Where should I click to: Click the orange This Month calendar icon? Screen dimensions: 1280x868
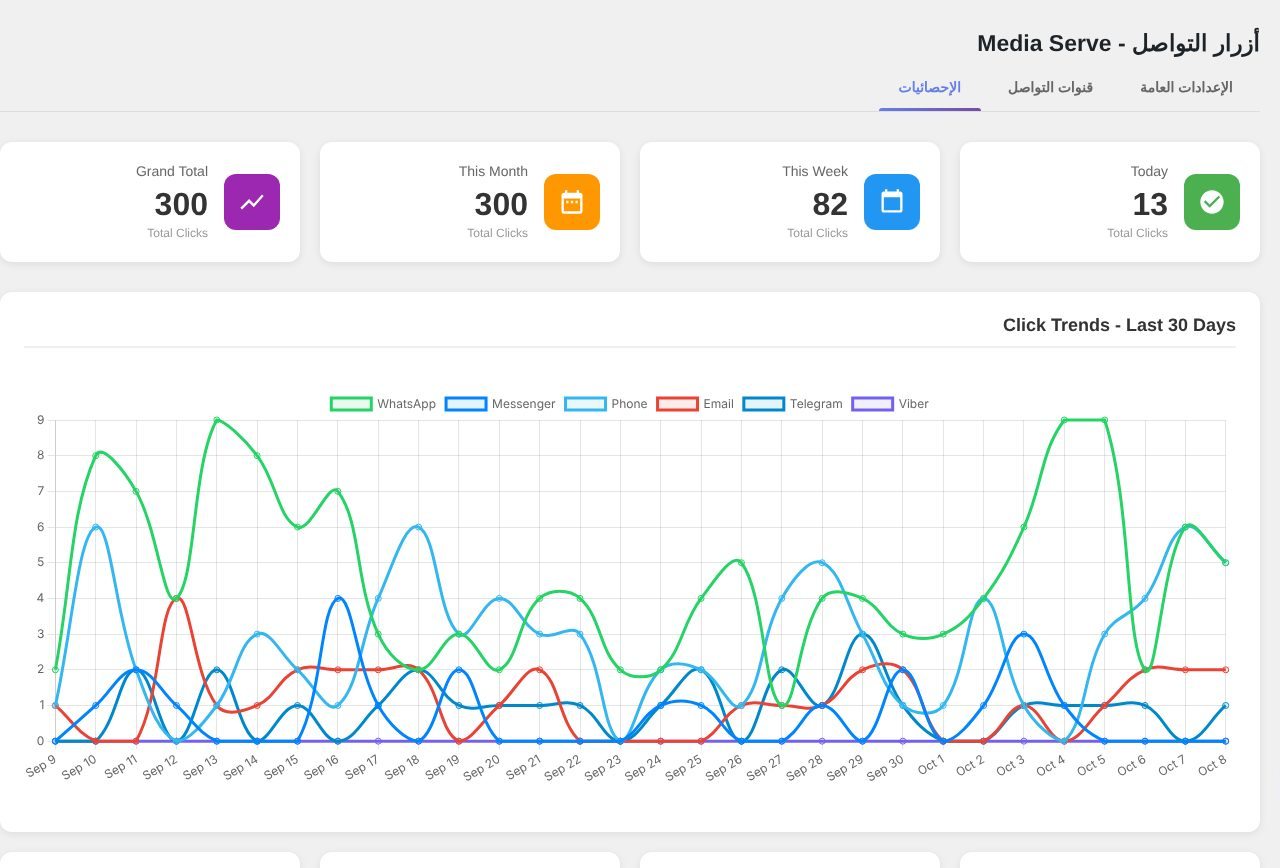[572, 202]
